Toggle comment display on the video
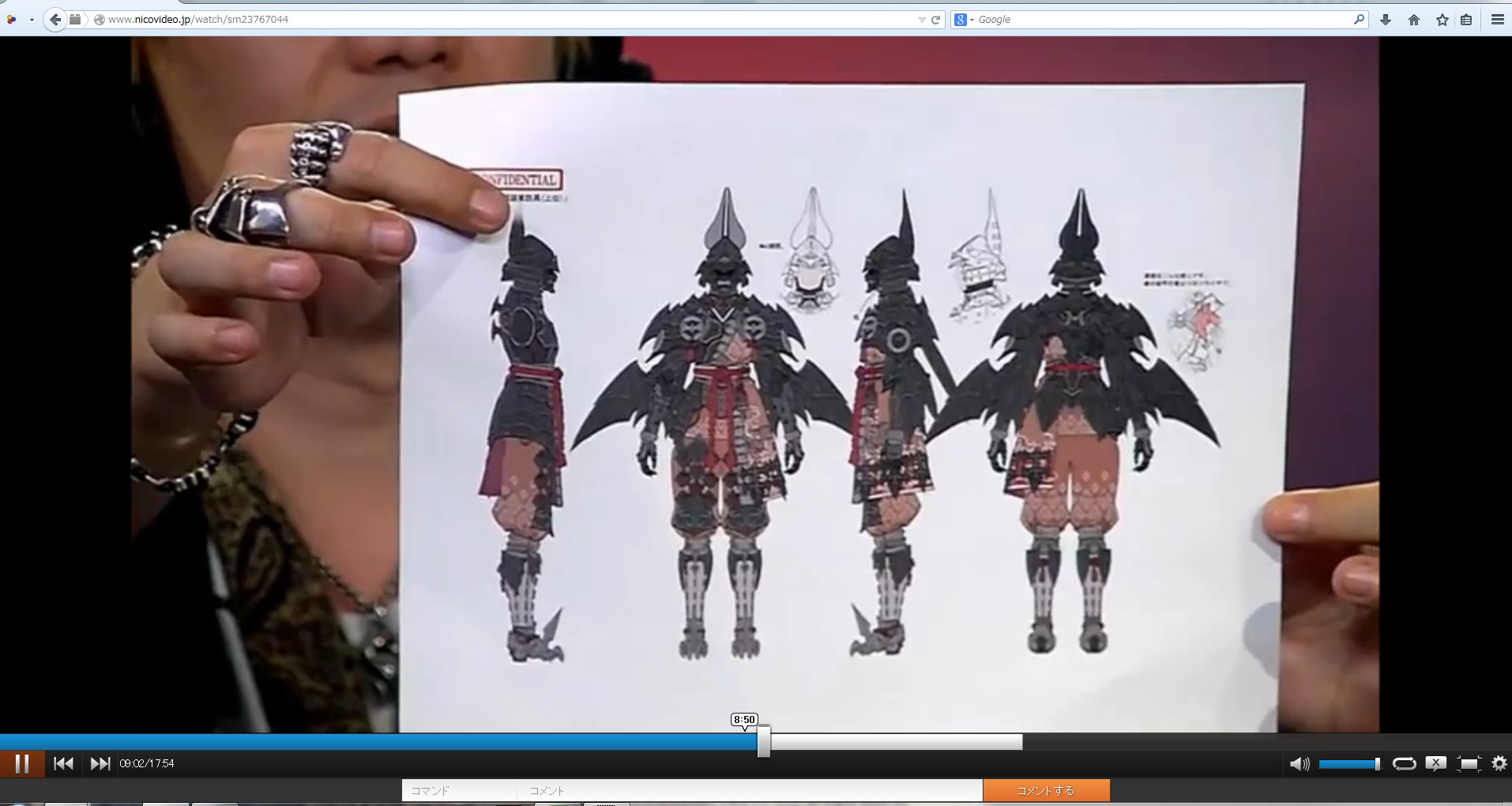This screenshot has width=1512, height=806. 1435,763
